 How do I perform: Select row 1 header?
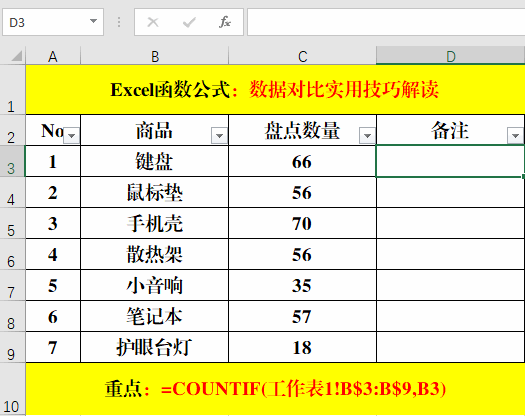click(12, 89)
